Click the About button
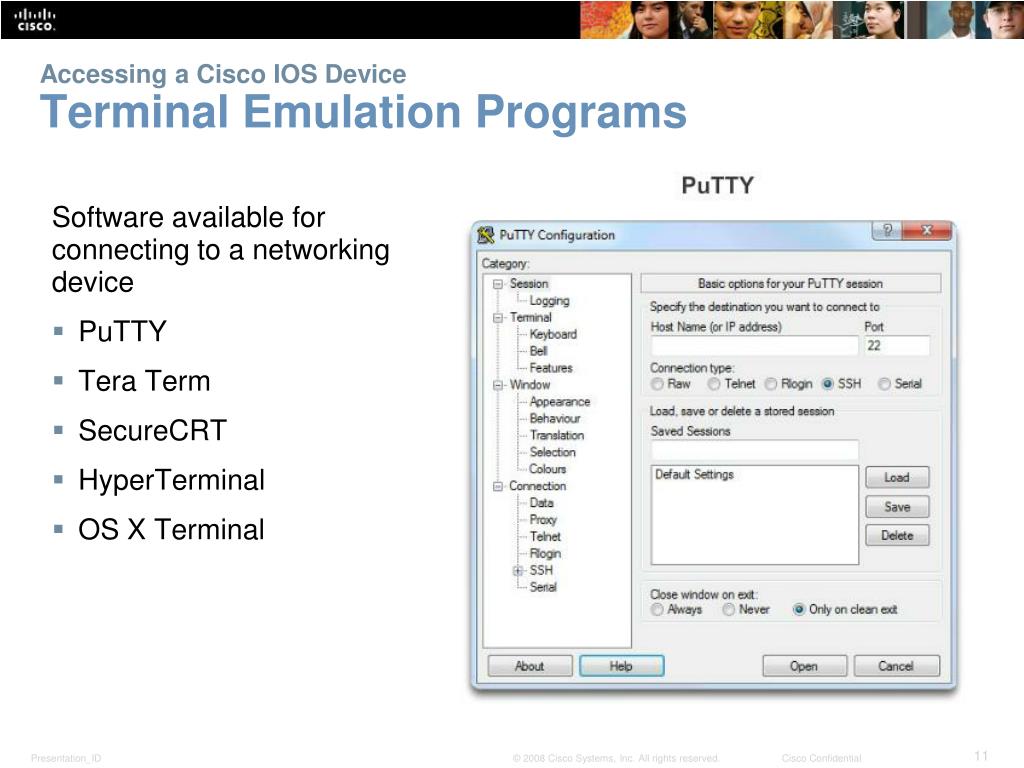 [x=529, y=666]
